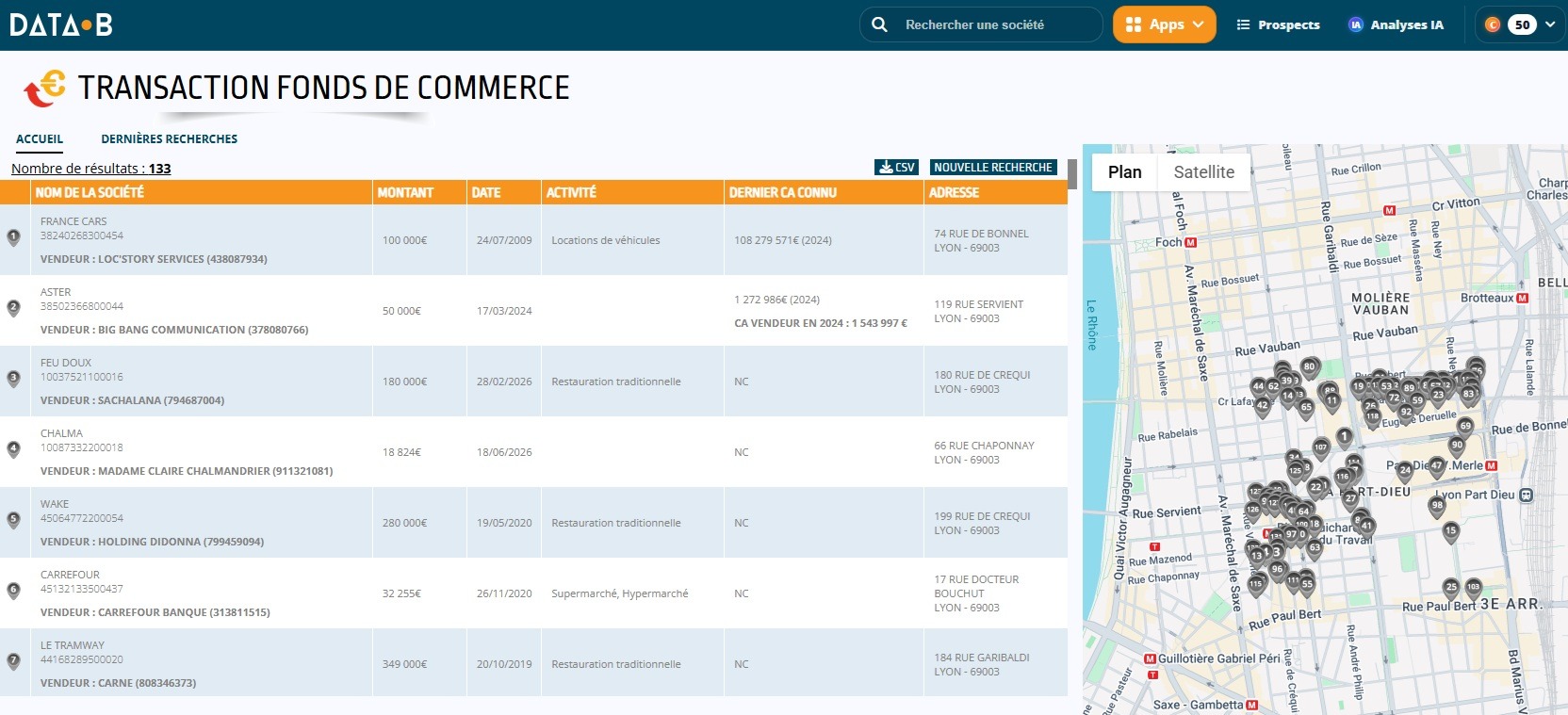
Task: Click 'Supermarché, Hypermarché' activity cell
Action: (620, 593)
